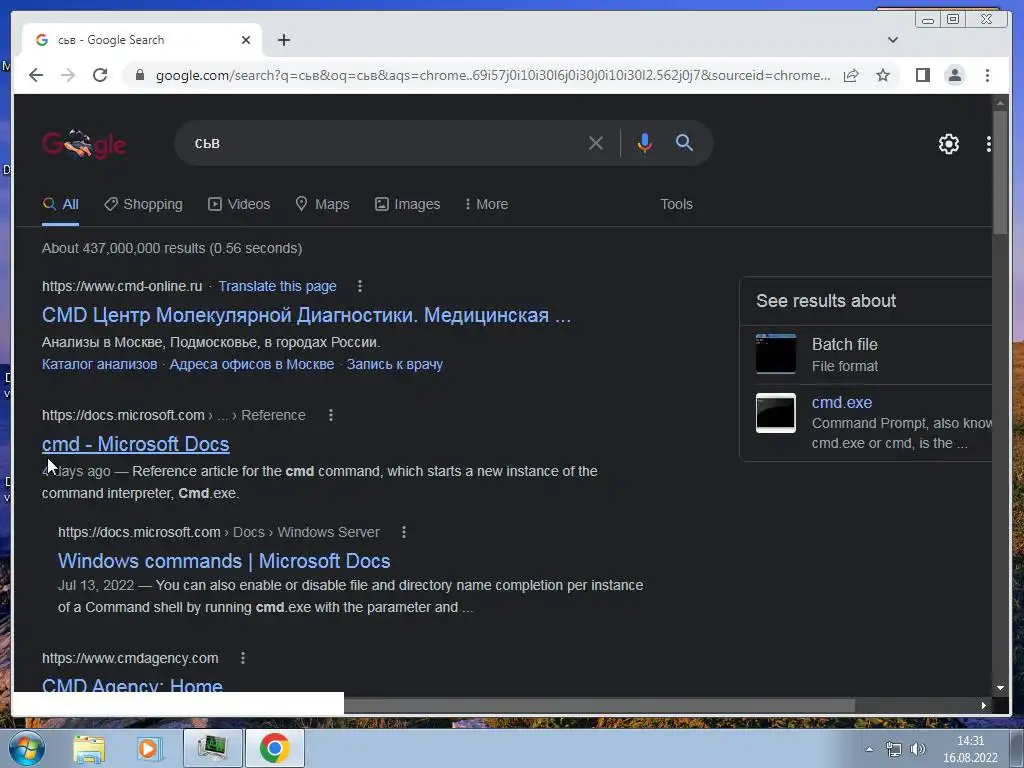This screenshot has height=768, width=1024.
Task: Open Адреса офисов в Москве sitelink
Action: (252, 364)
